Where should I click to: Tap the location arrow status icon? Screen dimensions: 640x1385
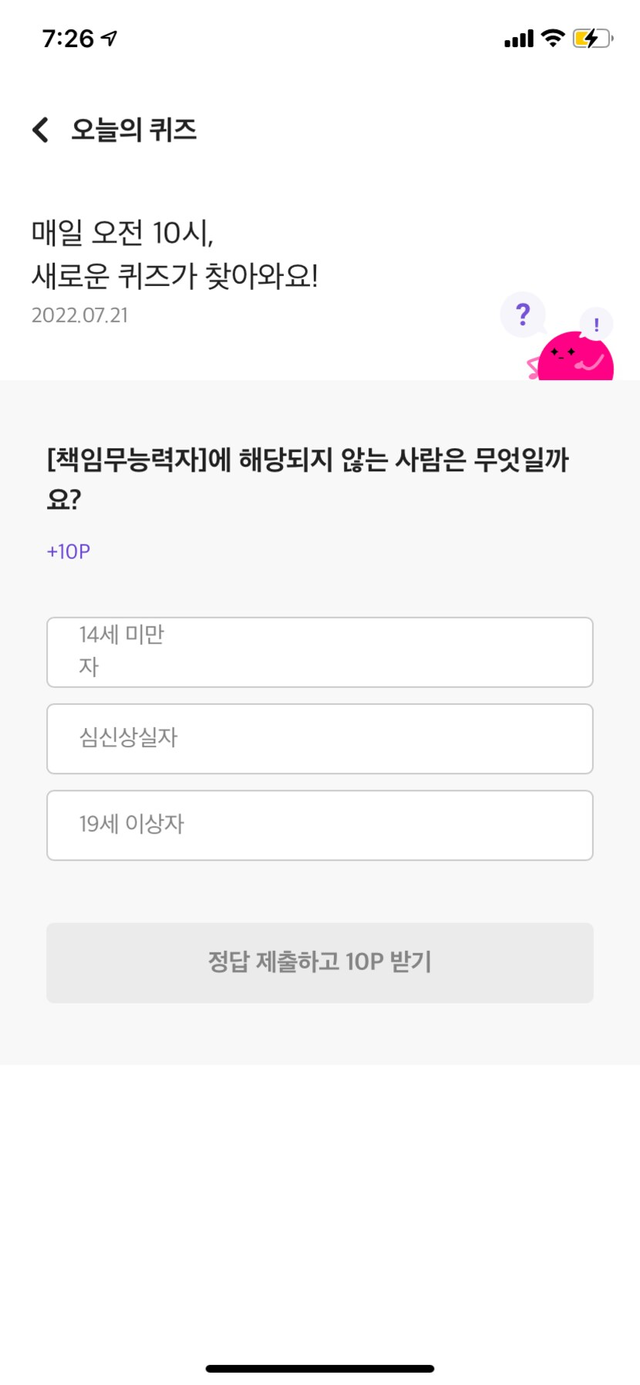[110, 39]
